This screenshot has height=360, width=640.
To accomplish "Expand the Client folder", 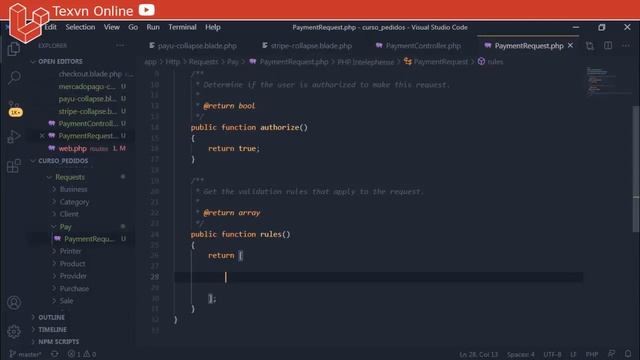I will (69, 214).
